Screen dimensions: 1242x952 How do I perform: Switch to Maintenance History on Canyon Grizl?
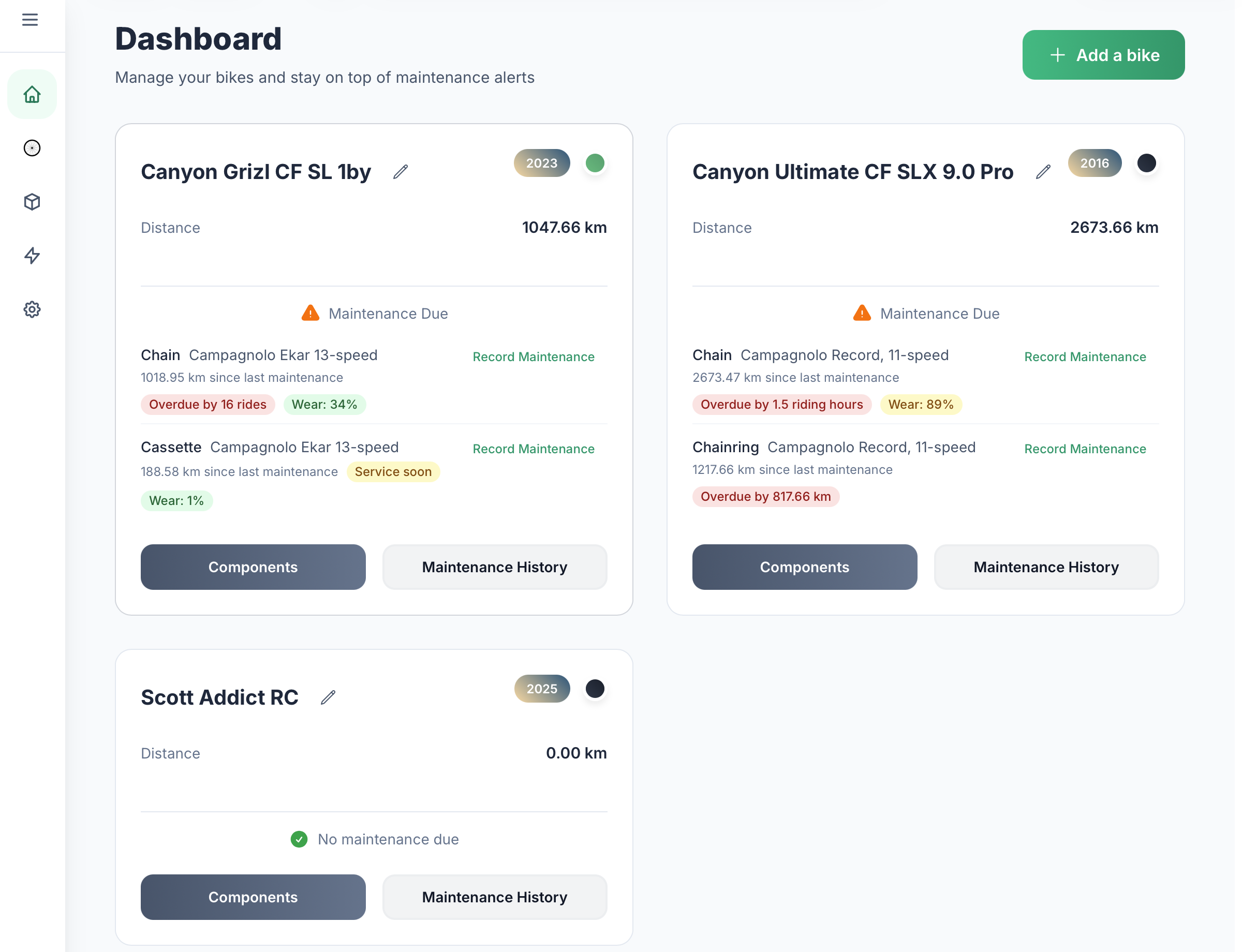click(494, 567)
